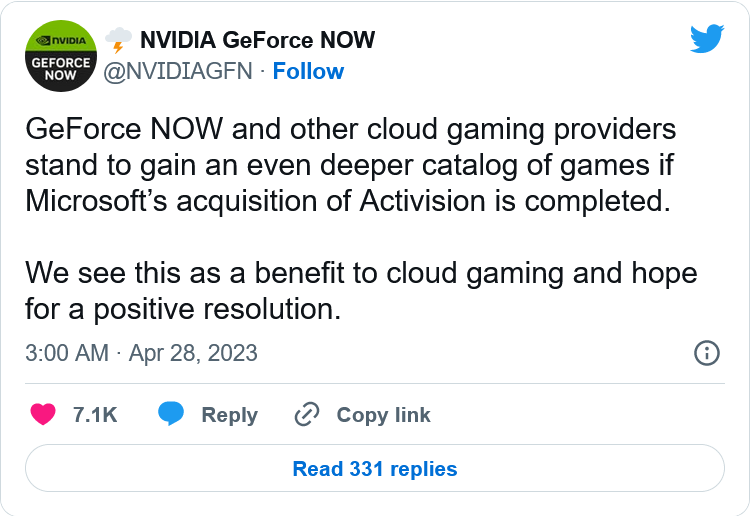Click the Apr 28, 2023 date

pyautogui.click(x=193, y=353)
